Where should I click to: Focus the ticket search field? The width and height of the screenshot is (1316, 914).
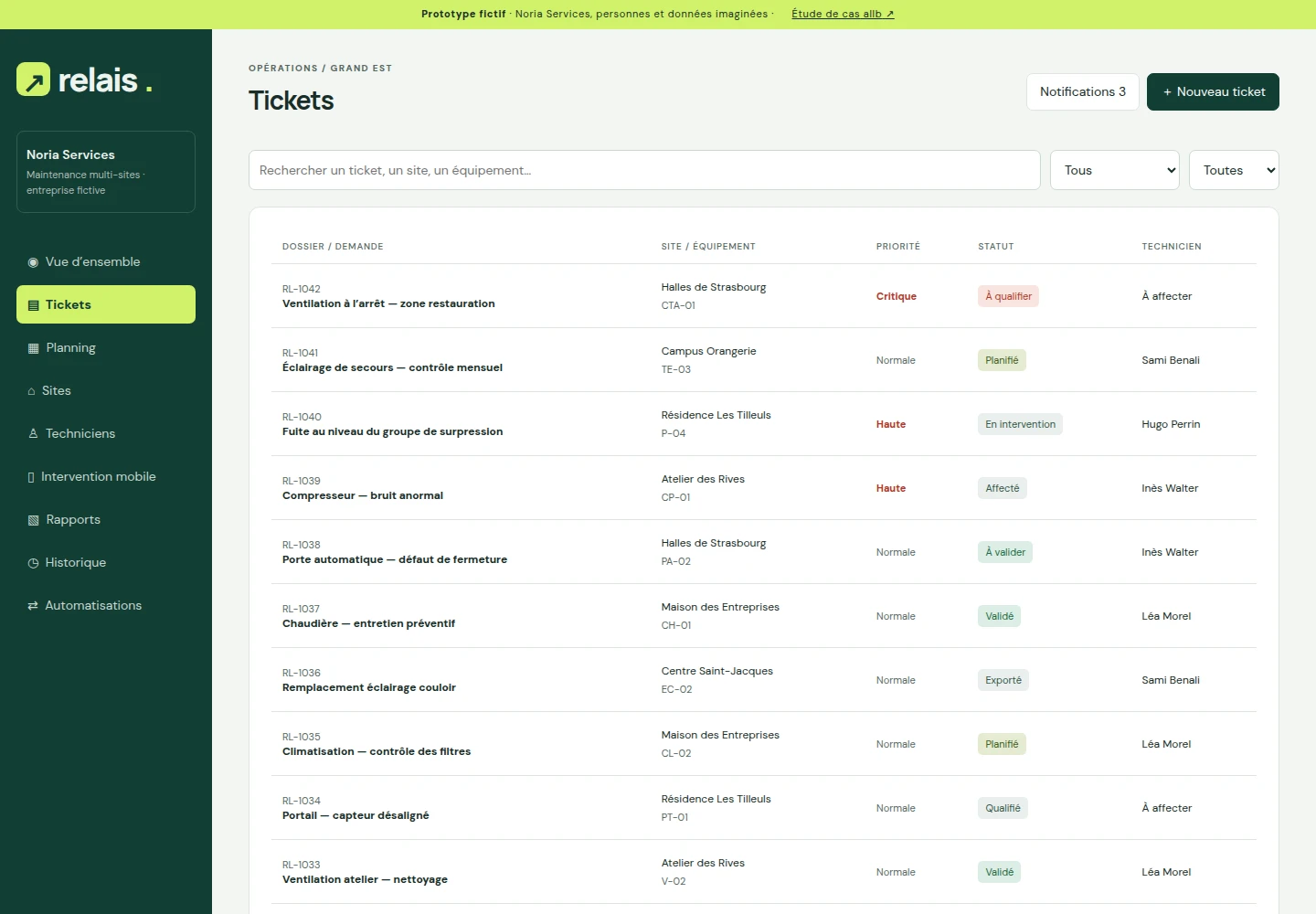(x=644, y=170)
